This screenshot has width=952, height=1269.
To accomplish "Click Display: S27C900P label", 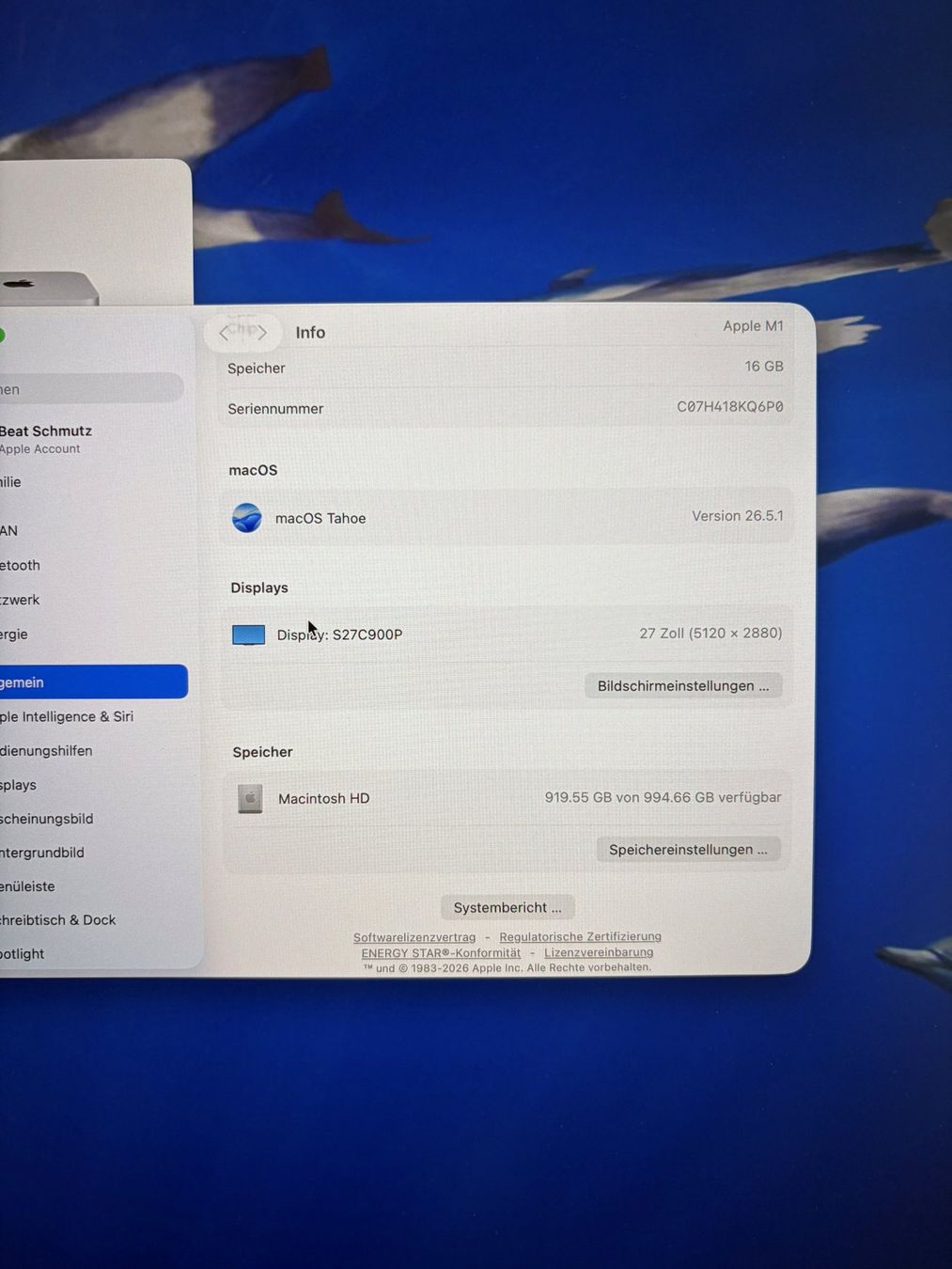I will [x=339, y=634].
